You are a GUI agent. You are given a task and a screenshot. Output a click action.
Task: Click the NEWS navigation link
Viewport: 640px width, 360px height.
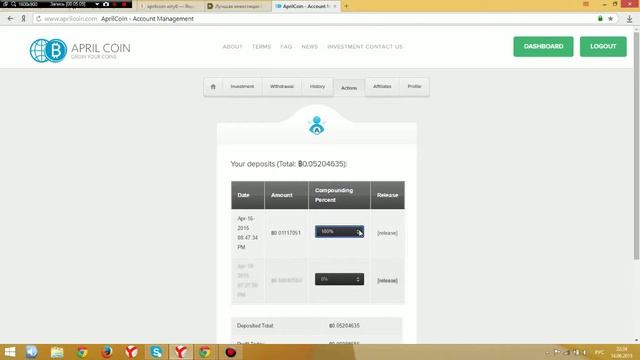coord(309,47)
